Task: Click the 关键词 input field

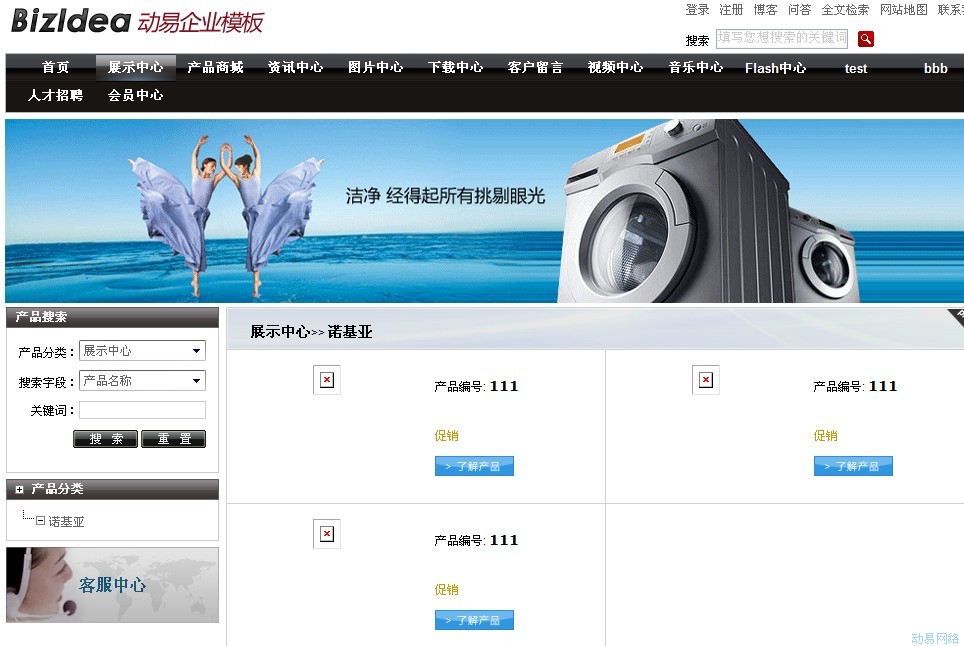Action: click(142, 410)
